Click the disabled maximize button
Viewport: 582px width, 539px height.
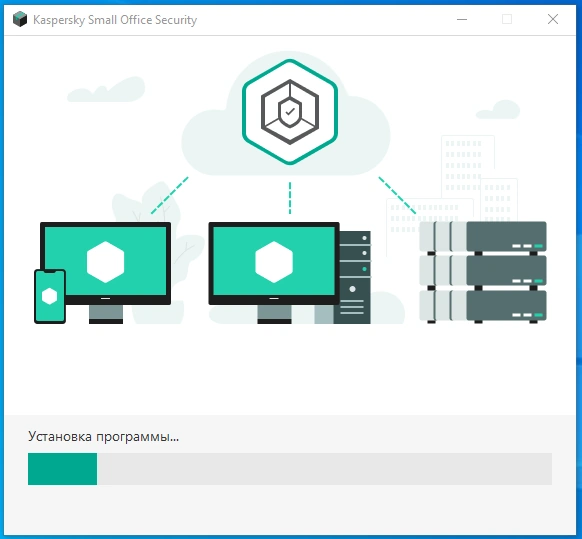tap(507, 19)
